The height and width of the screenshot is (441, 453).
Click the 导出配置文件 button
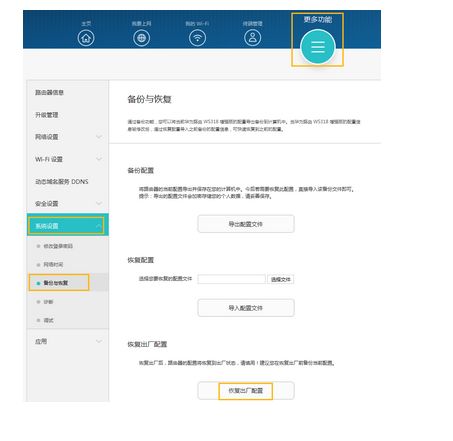[x=246, y=224]
